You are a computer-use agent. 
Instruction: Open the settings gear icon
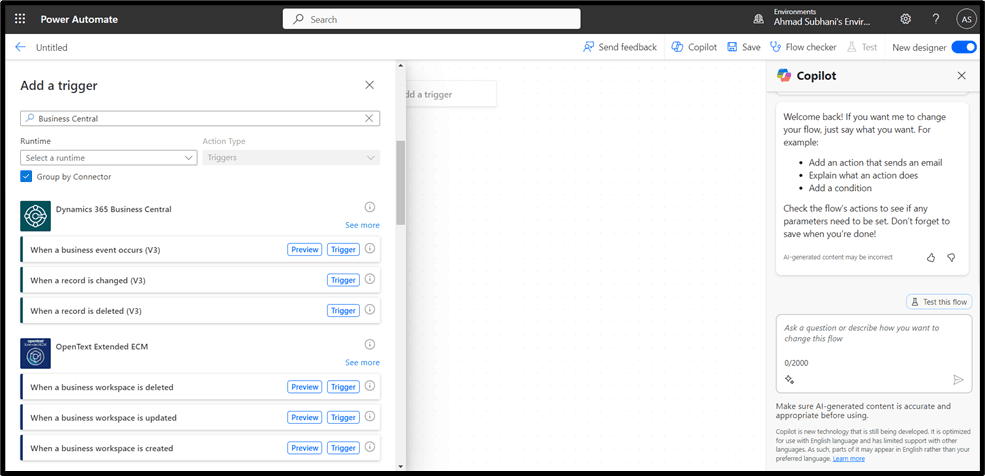(905, 19)
